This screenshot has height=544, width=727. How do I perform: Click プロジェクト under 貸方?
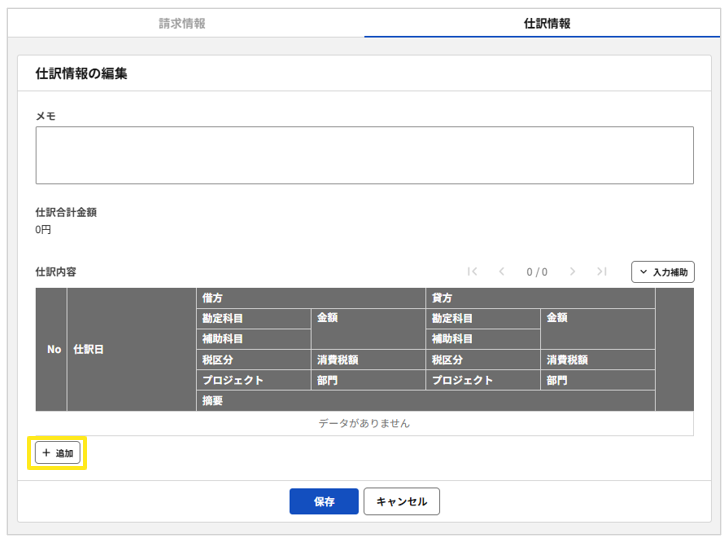483,380
